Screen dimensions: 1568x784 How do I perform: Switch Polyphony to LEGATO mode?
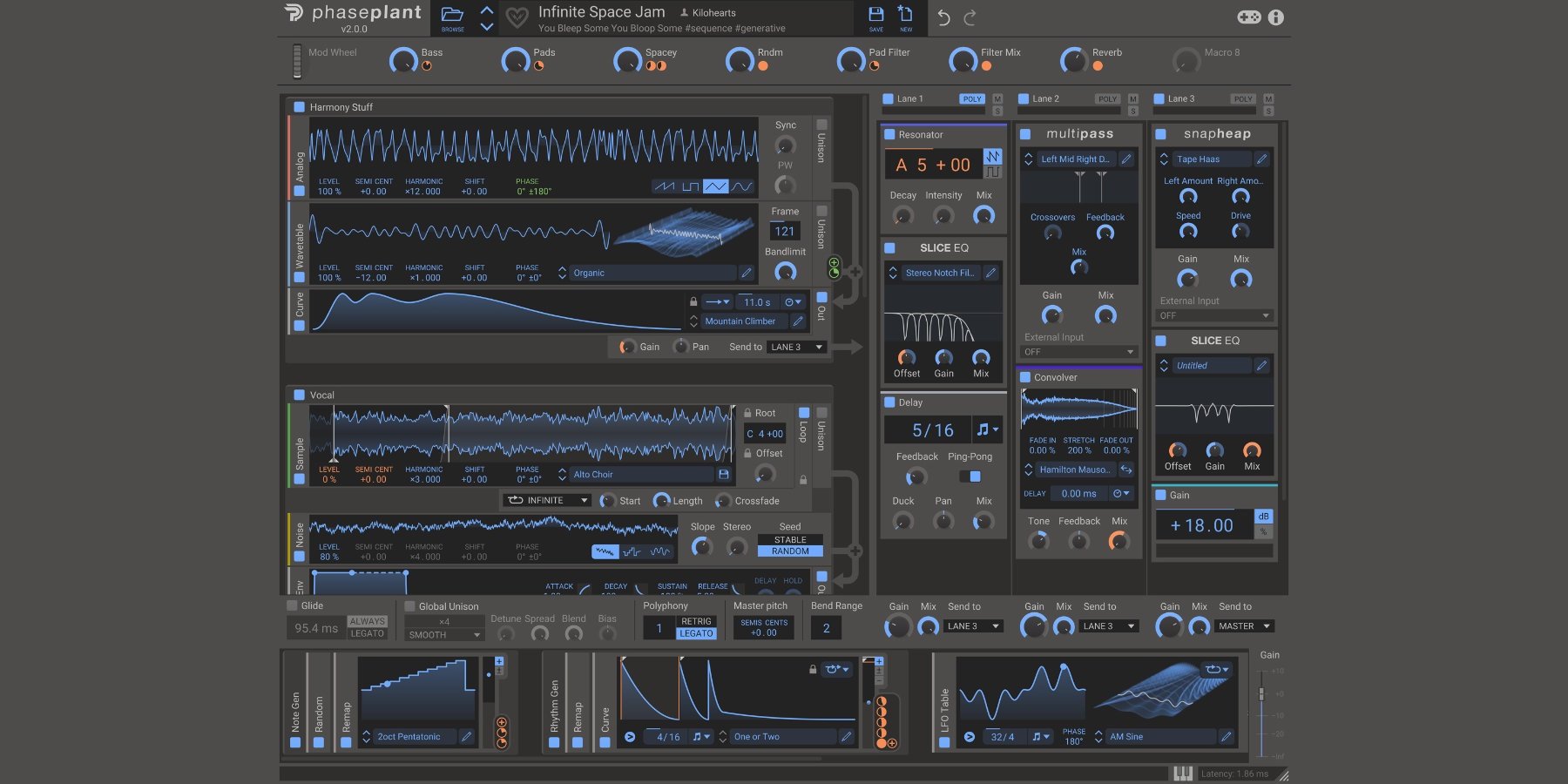(695, 633)
